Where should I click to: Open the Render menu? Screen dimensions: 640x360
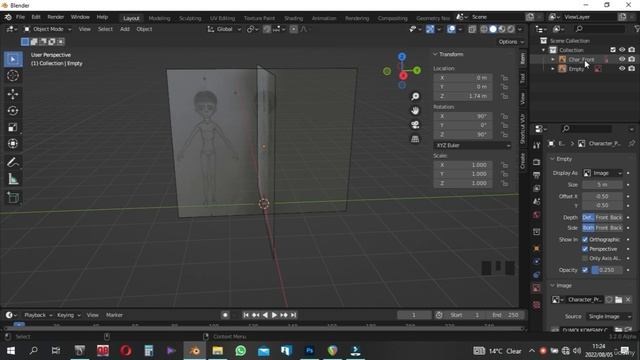[x=56, y=17]
